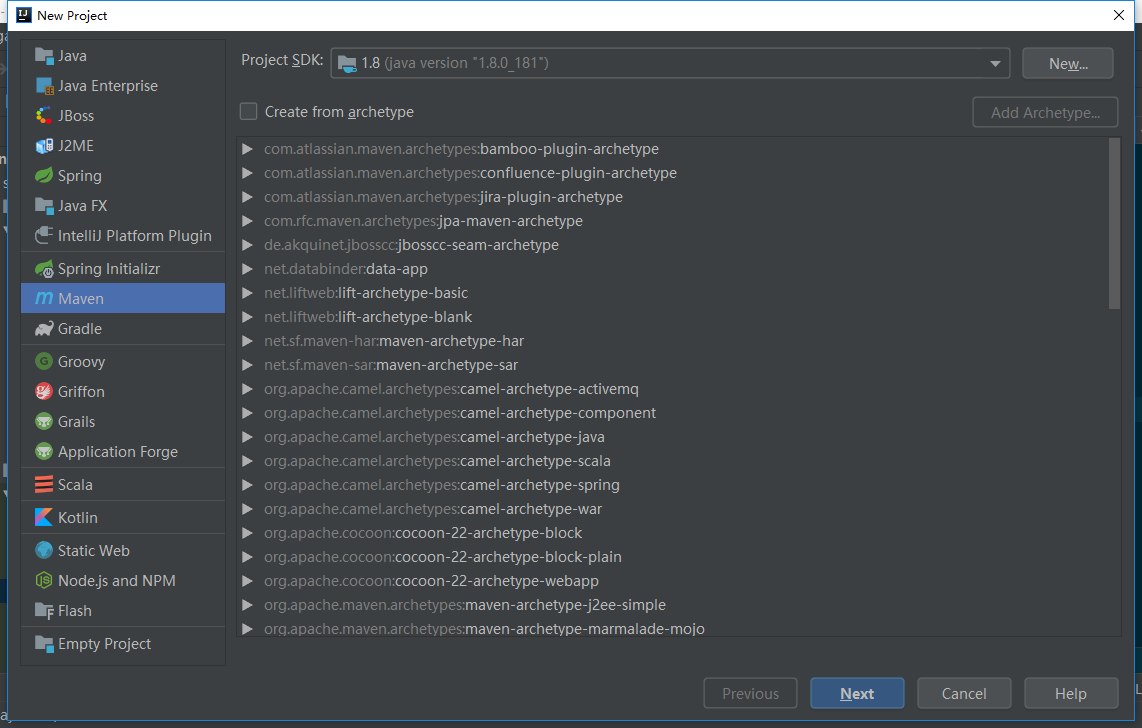Close the New Project dialog
Screen dimensions: 1142x728
[1119, 15]
